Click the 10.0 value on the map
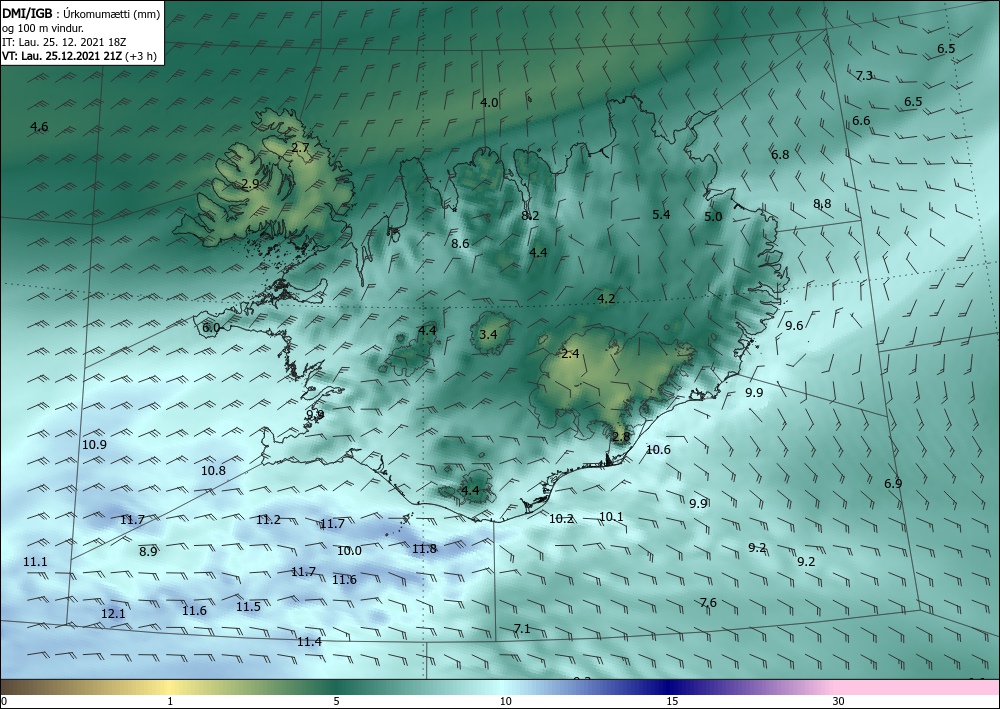This screenshot has width=1000, height=709. pyautogui.click(x=349, y=551)
